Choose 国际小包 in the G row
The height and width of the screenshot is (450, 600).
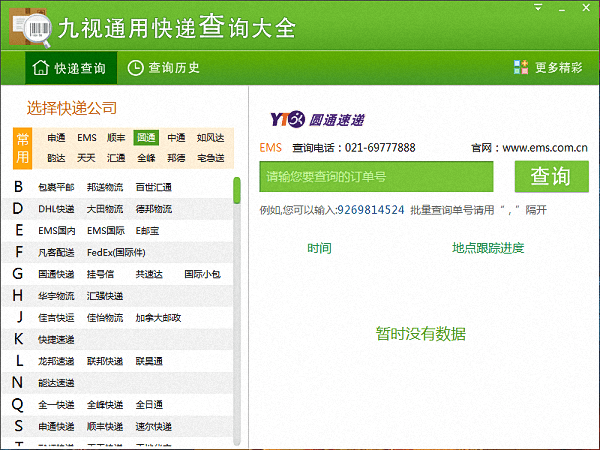[203, 274]
